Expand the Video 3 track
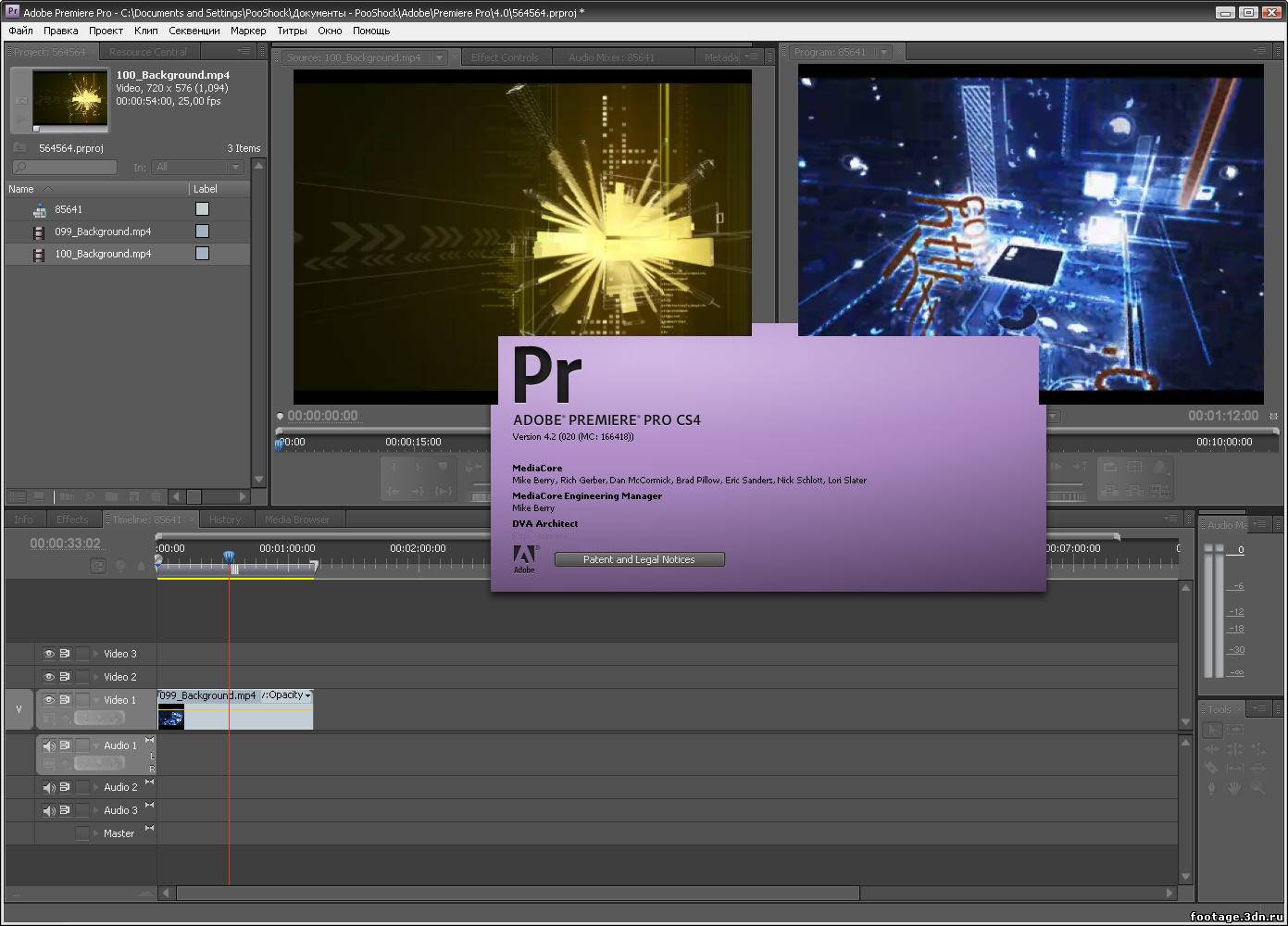1288x926 pixels. tap(95, 654)
